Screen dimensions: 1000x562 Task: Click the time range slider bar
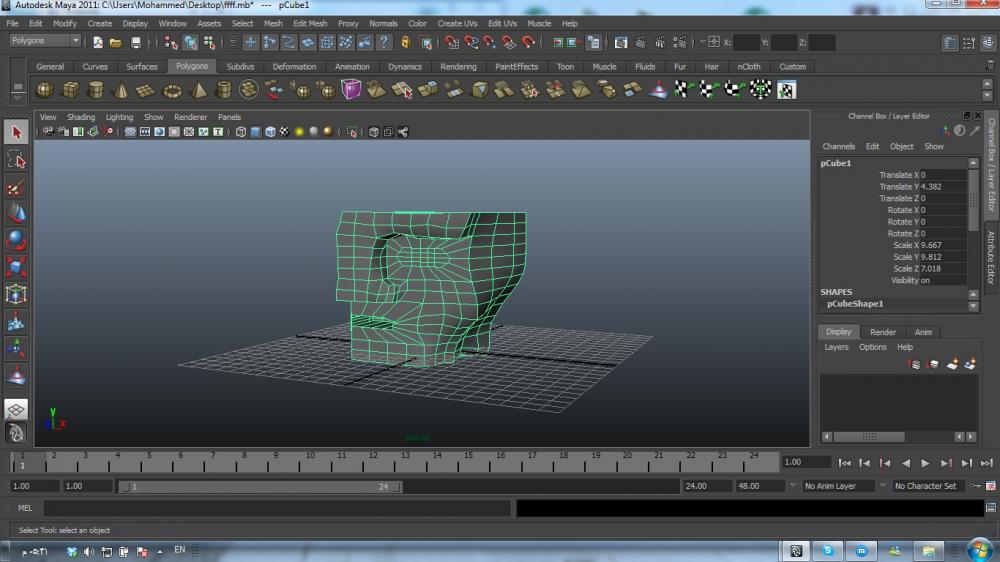pyautogui.click(x=260, y=486)
